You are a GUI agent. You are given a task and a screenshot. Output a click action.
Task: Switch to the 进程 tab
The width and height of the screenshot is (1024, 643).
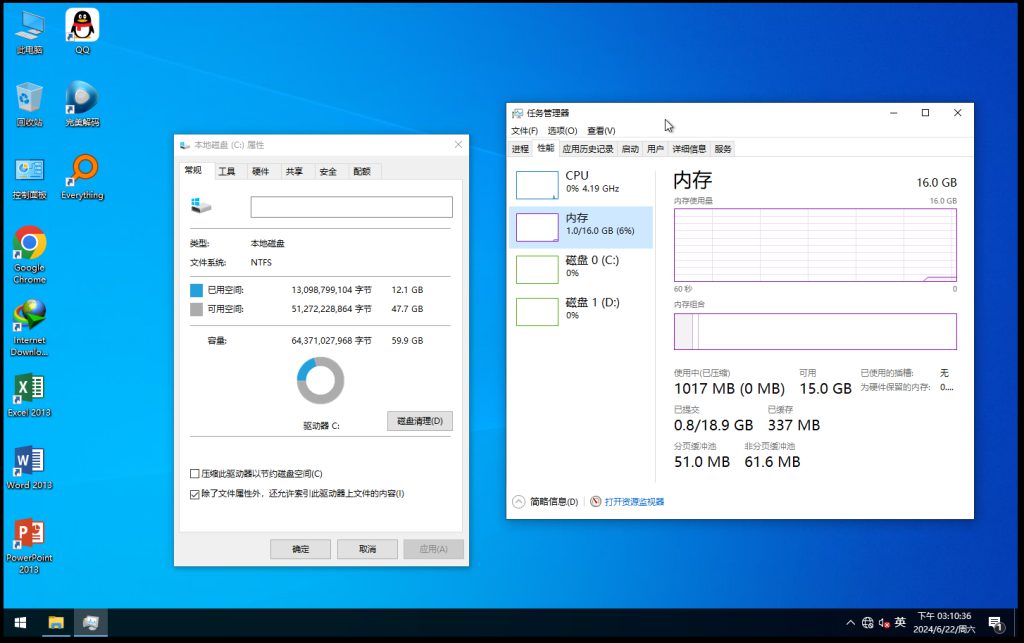pyautogui.click(x=520, y=149)
